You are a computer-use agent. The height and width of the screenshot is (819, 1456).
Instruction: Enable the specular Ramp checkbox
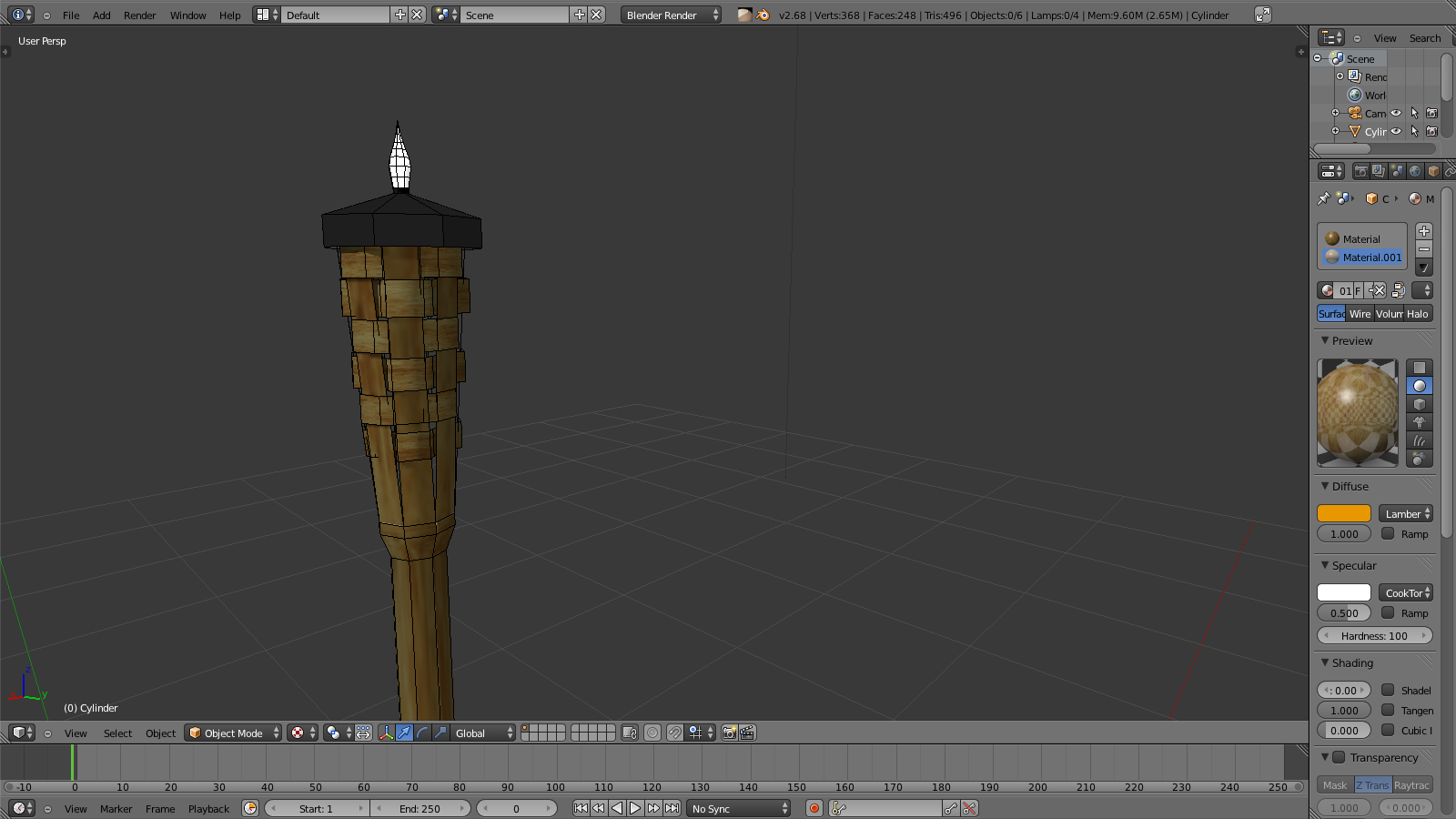click(x=1388, y=613)
